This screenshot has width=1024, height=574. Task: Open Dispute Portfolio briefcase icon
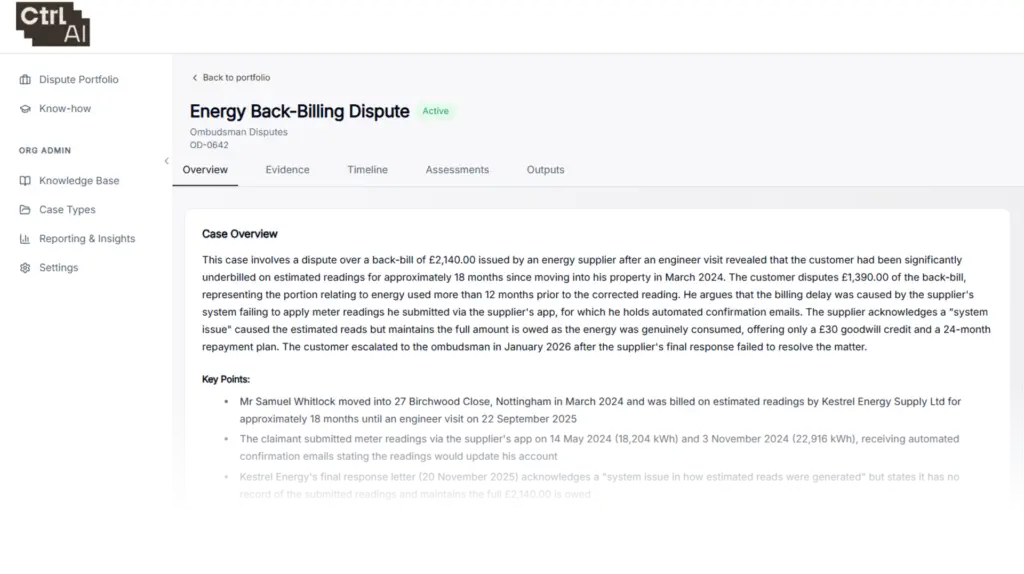tap(25, 80)
